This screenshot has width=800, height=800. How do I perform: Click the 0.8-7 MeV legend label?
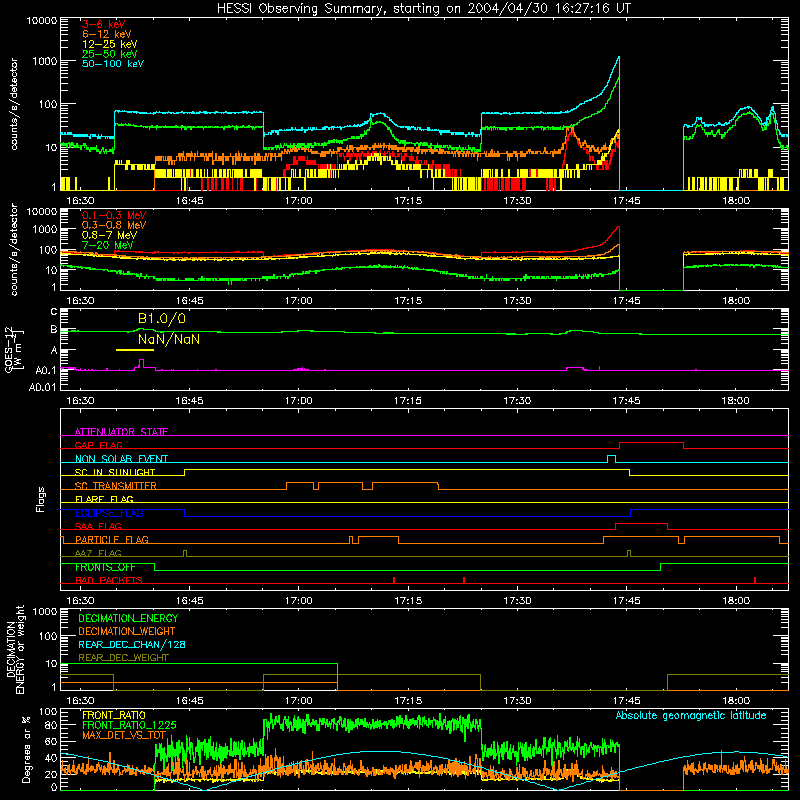tap(109, 235)
